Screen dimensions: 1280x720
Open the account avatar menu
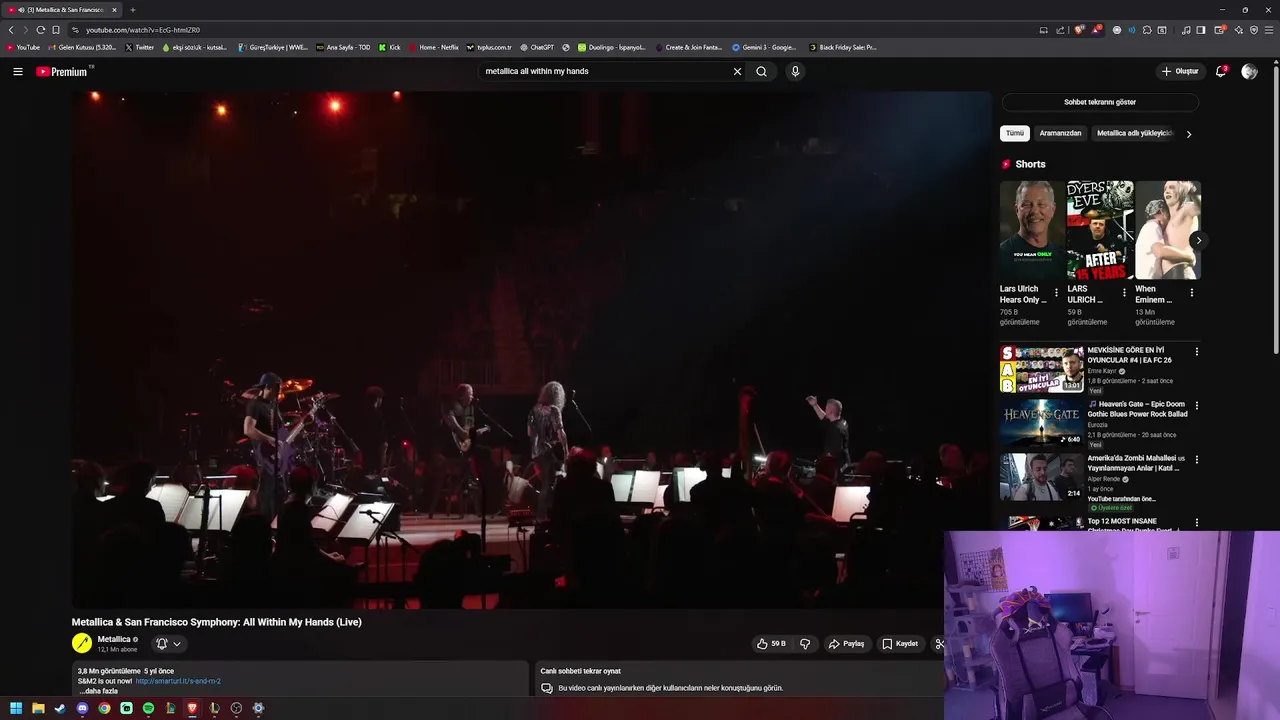[1249, 72]
